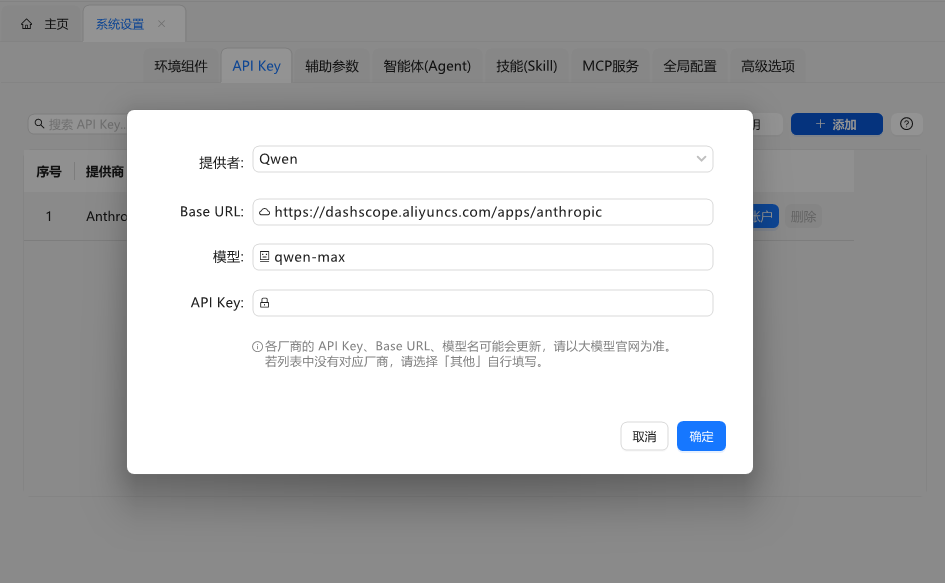Click the help question mark icon

click(906, 124)
